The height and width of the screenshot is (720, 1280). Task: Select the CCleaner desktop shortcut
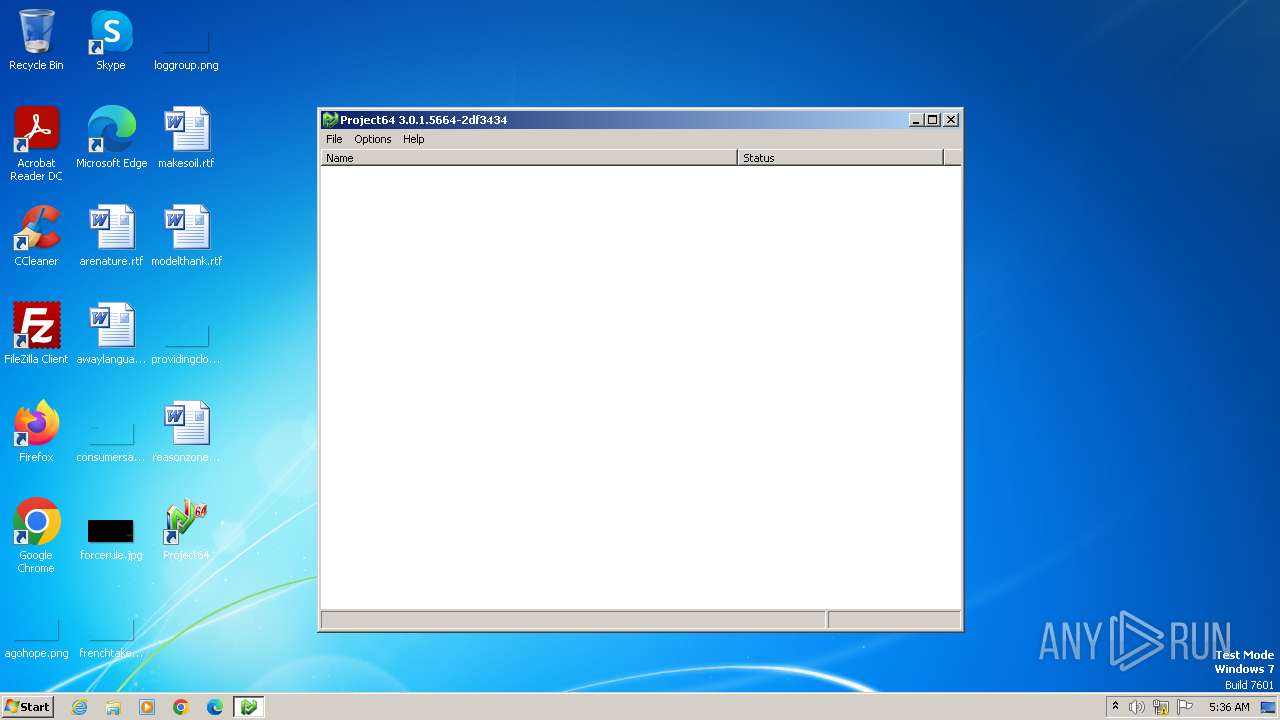(x=36, y=236)
